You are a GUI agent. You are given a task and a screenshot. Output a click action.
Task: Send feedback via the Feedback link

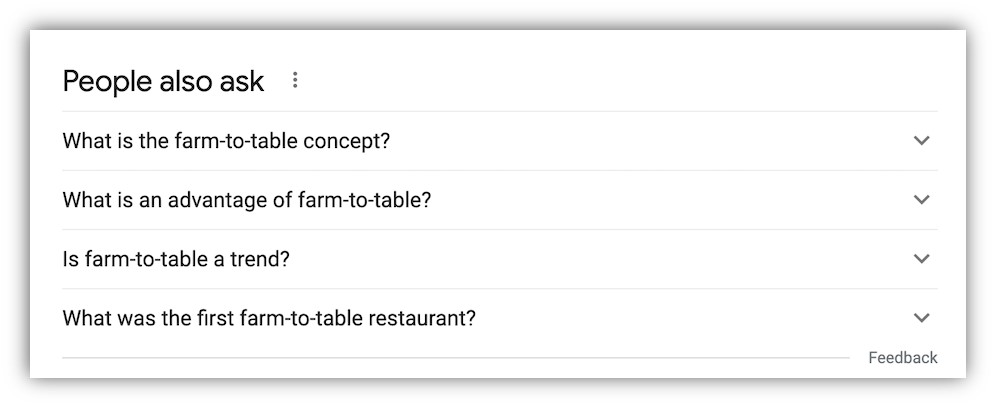pos(902,358)
